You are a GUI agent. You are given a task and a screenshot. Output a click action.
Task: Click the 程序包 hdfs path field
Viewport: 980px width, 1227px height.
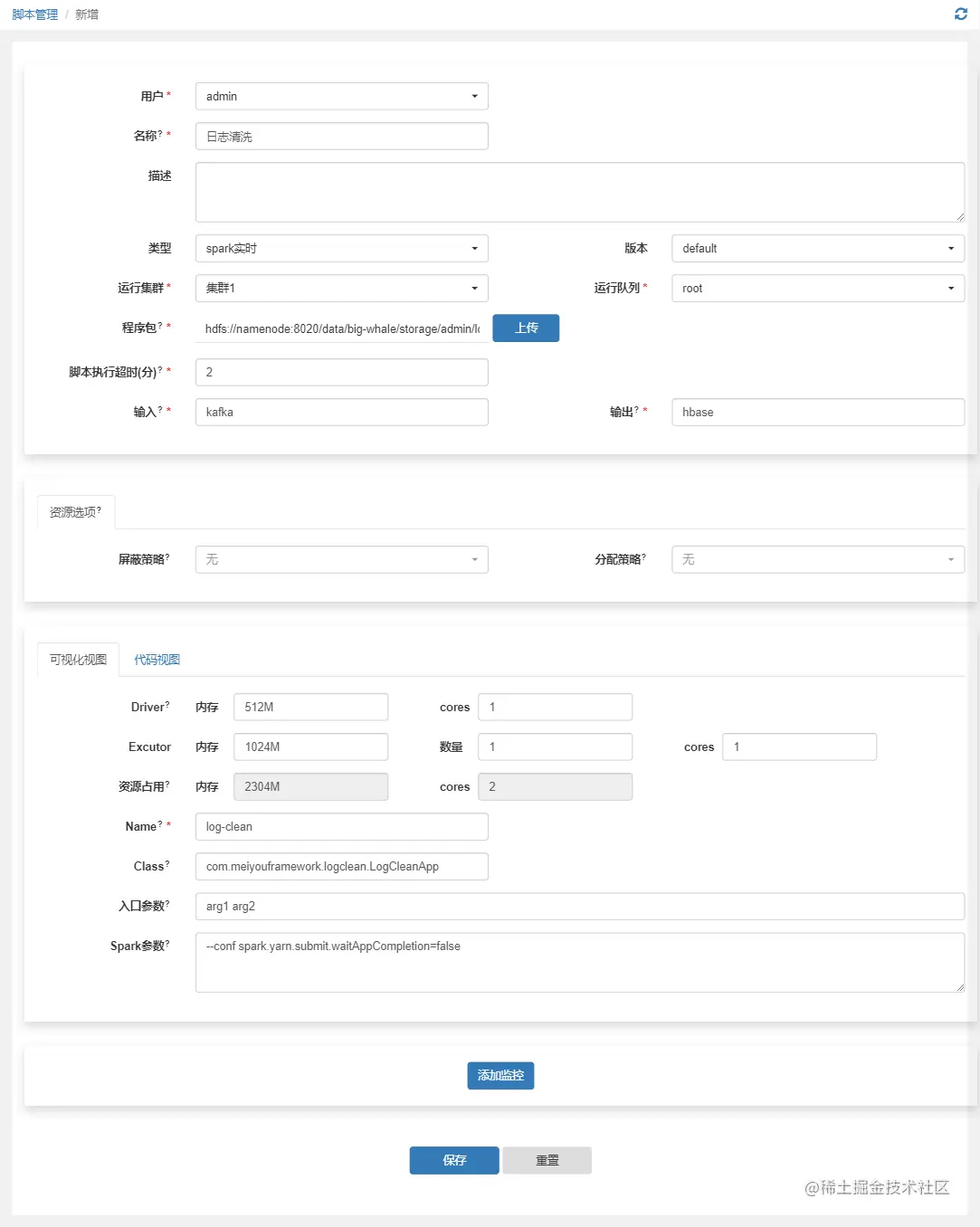coord(342,328)
